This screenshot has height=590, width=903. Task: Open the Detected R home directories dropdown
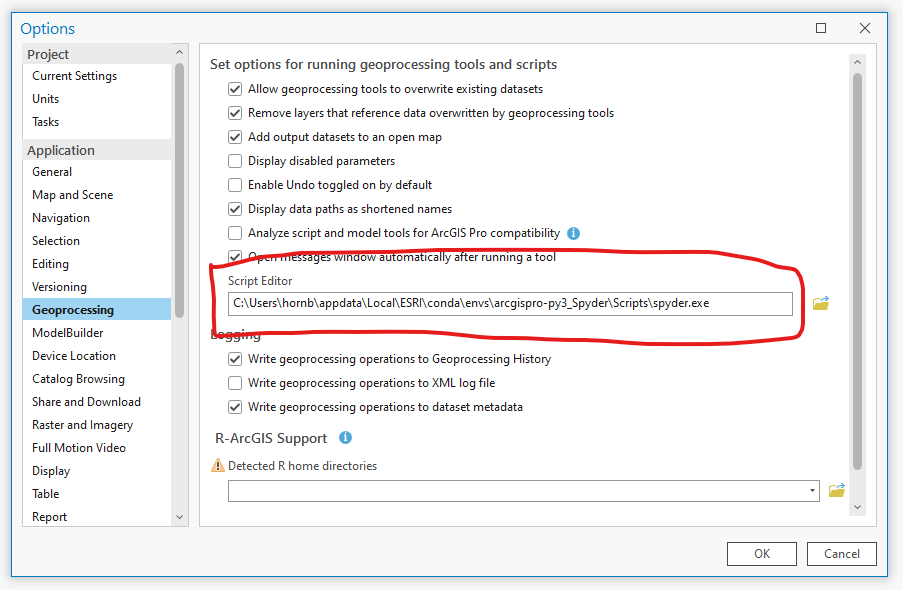coord(811,491)
